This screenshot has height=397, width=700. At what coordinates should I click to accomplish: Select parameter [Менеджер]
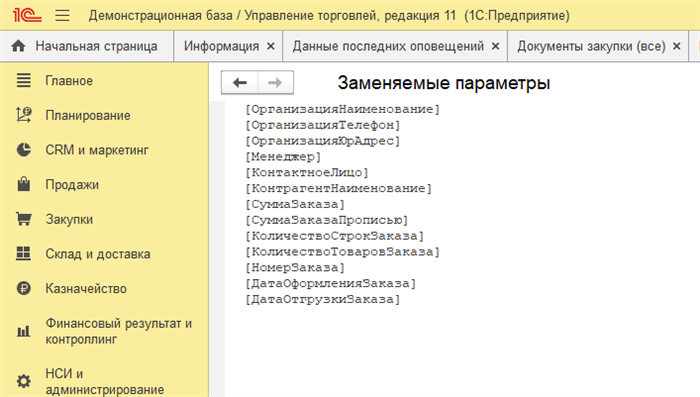[283, 157]
